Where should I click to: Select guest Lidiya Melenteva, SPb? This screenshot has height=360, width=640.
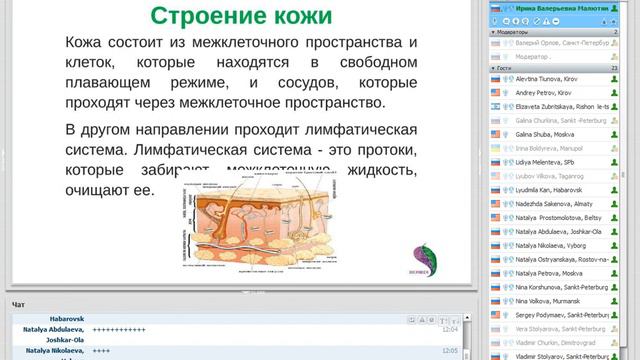[x=554, y=162]
